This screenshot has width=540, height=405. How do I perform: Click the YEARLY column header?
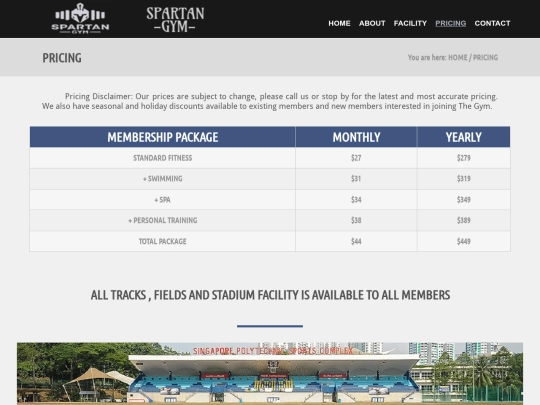pyautogui.click(x=464, y=137)
